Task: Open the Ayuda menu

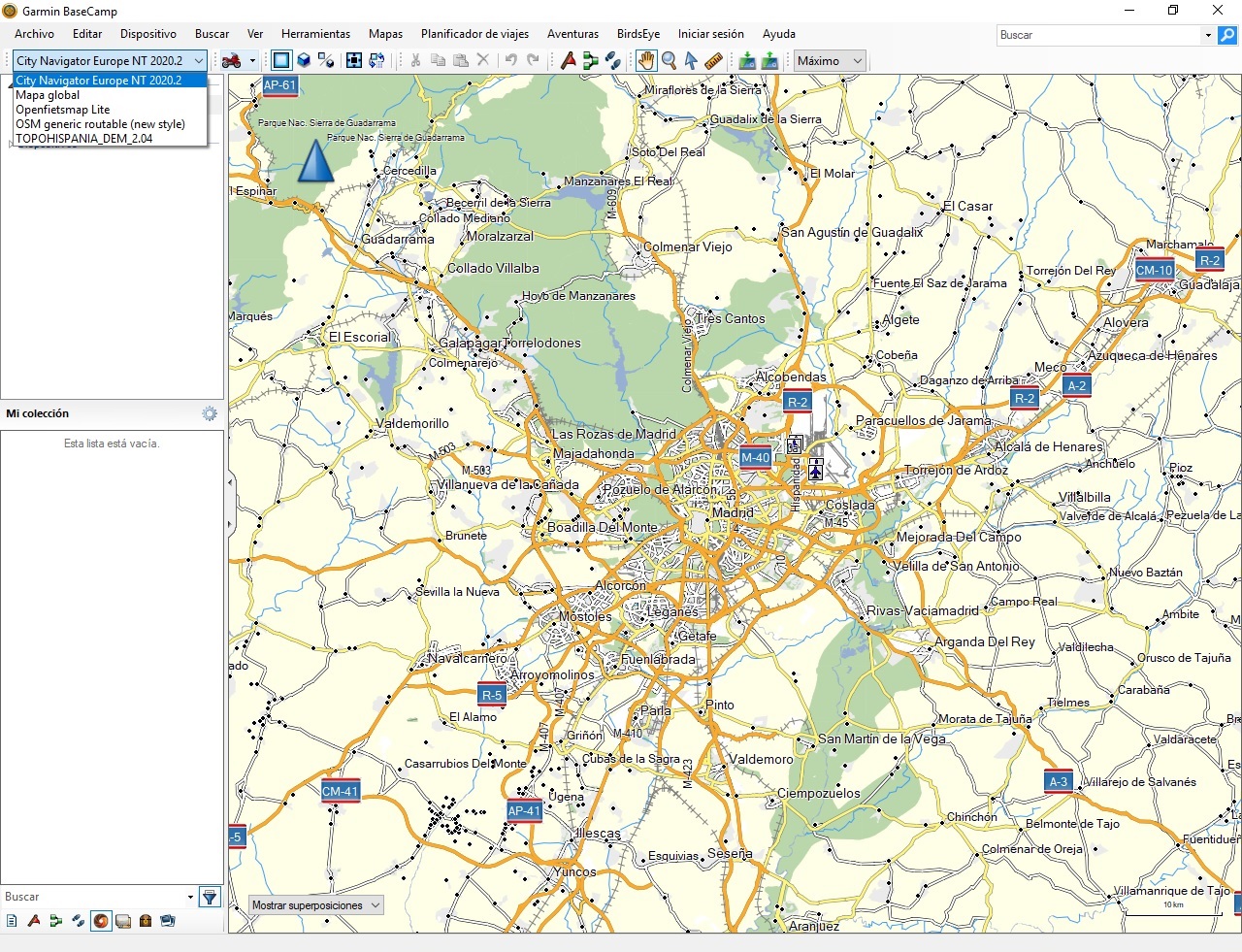Action: click(x=779, y=34)
